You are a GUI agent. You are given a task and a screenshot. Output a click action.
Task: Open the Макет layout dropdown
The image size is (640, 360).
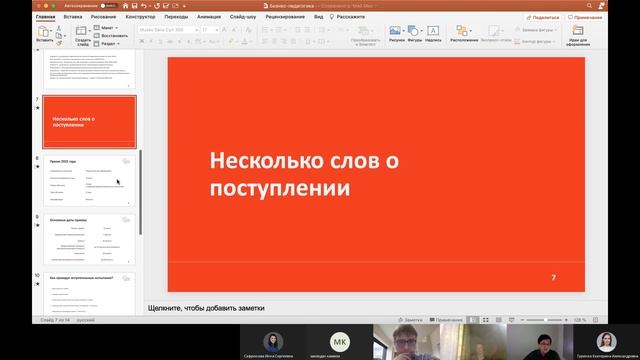point(106,28)
